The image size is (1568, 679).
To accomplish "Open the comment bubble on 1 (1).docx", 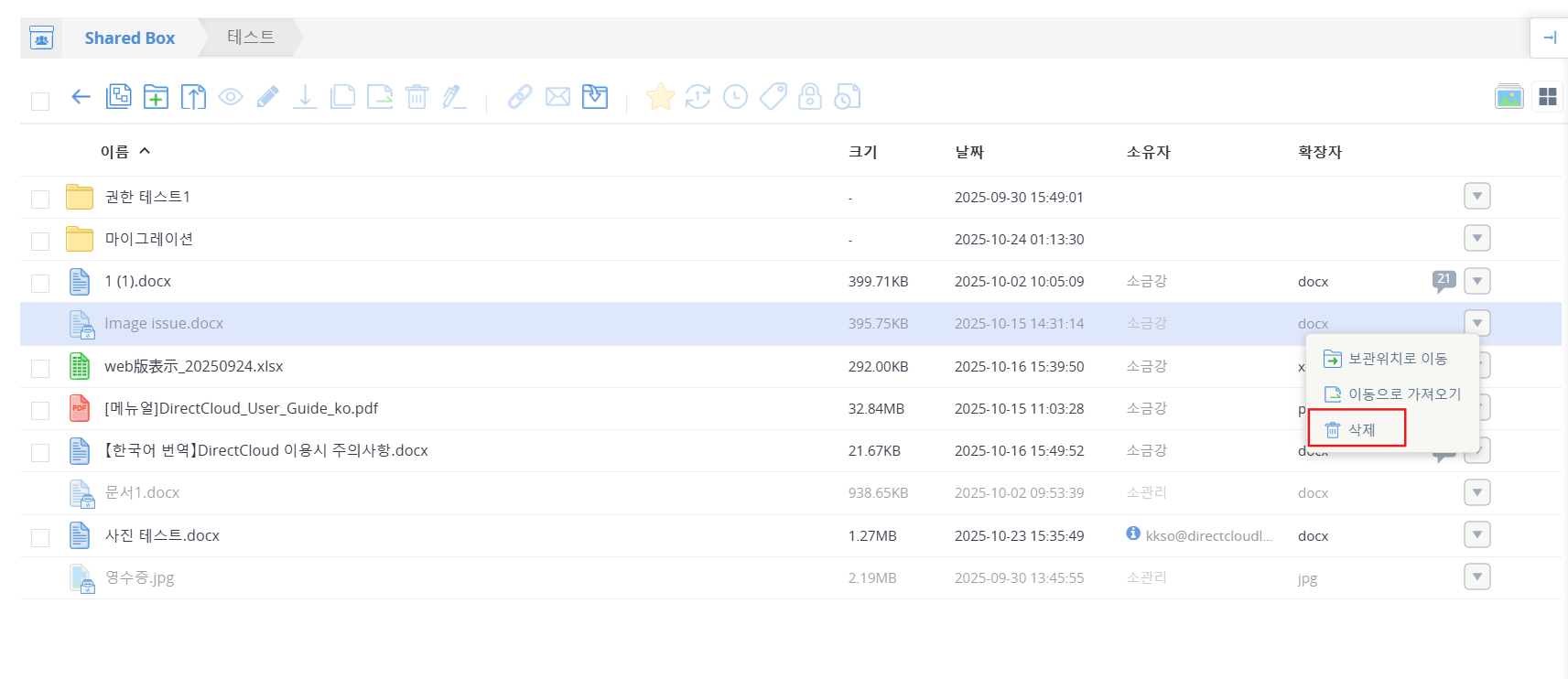I will click(x=1444, y=281).
